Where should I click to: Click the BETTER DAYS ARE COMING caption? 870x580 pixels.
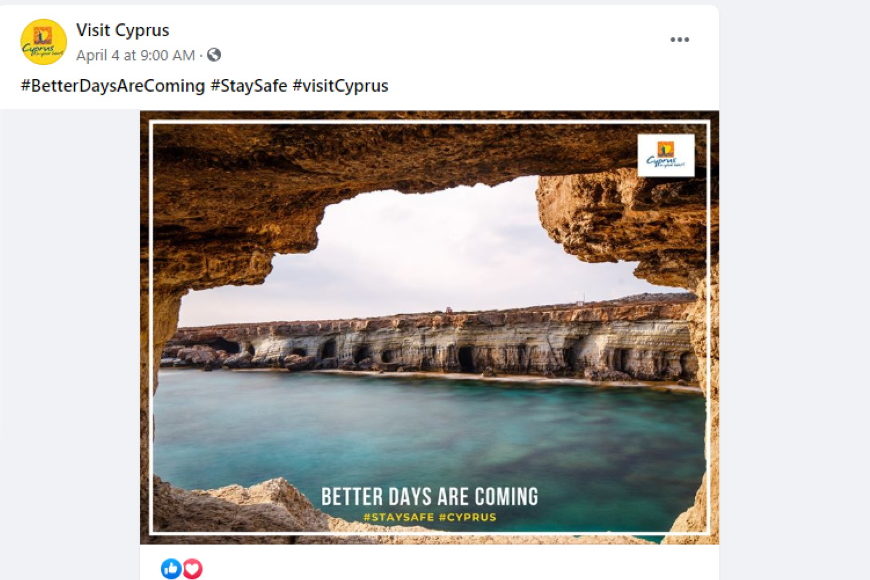429,496
